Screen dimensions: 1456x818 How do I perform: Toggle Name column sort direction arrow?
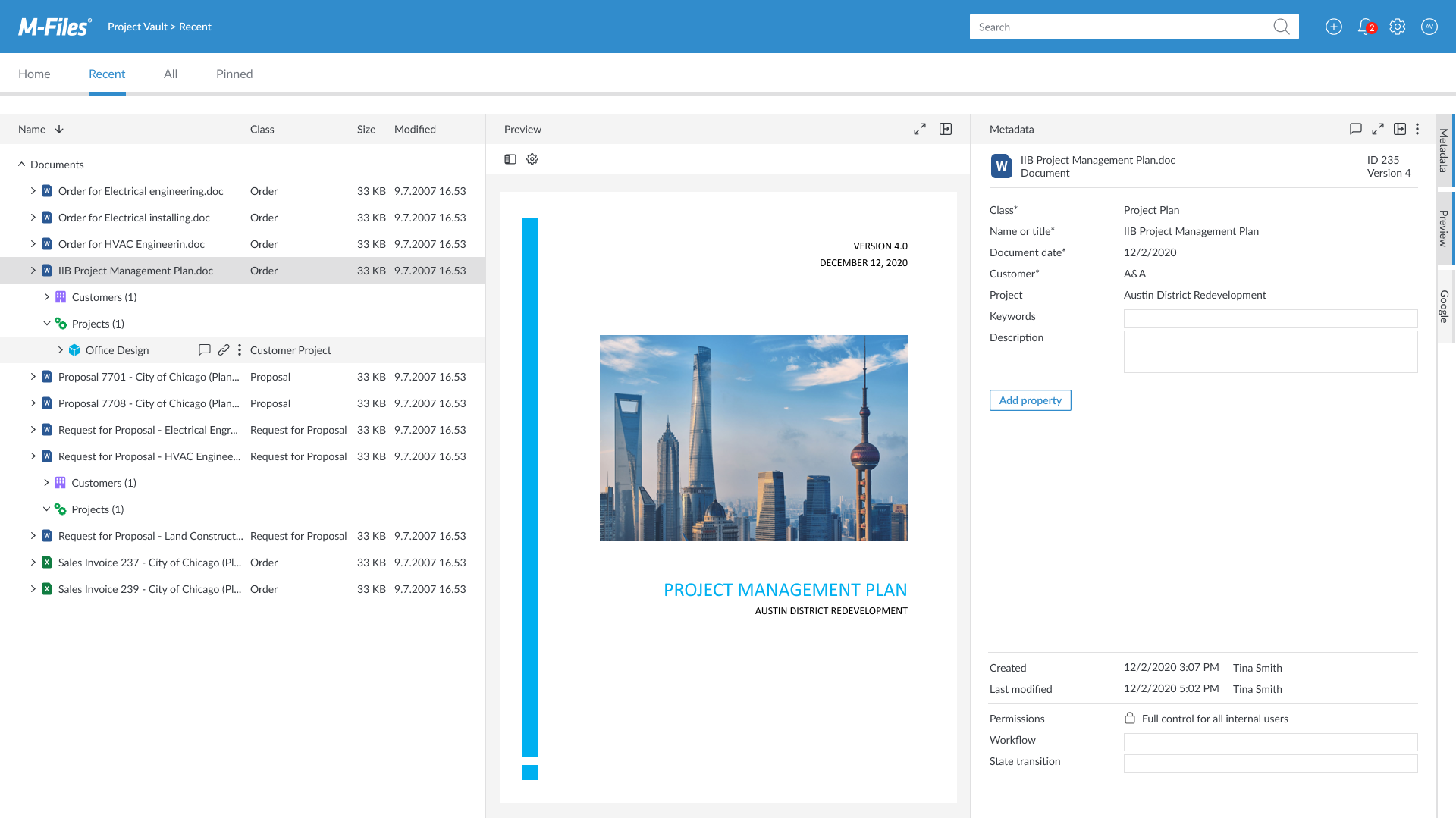(59, 129)
